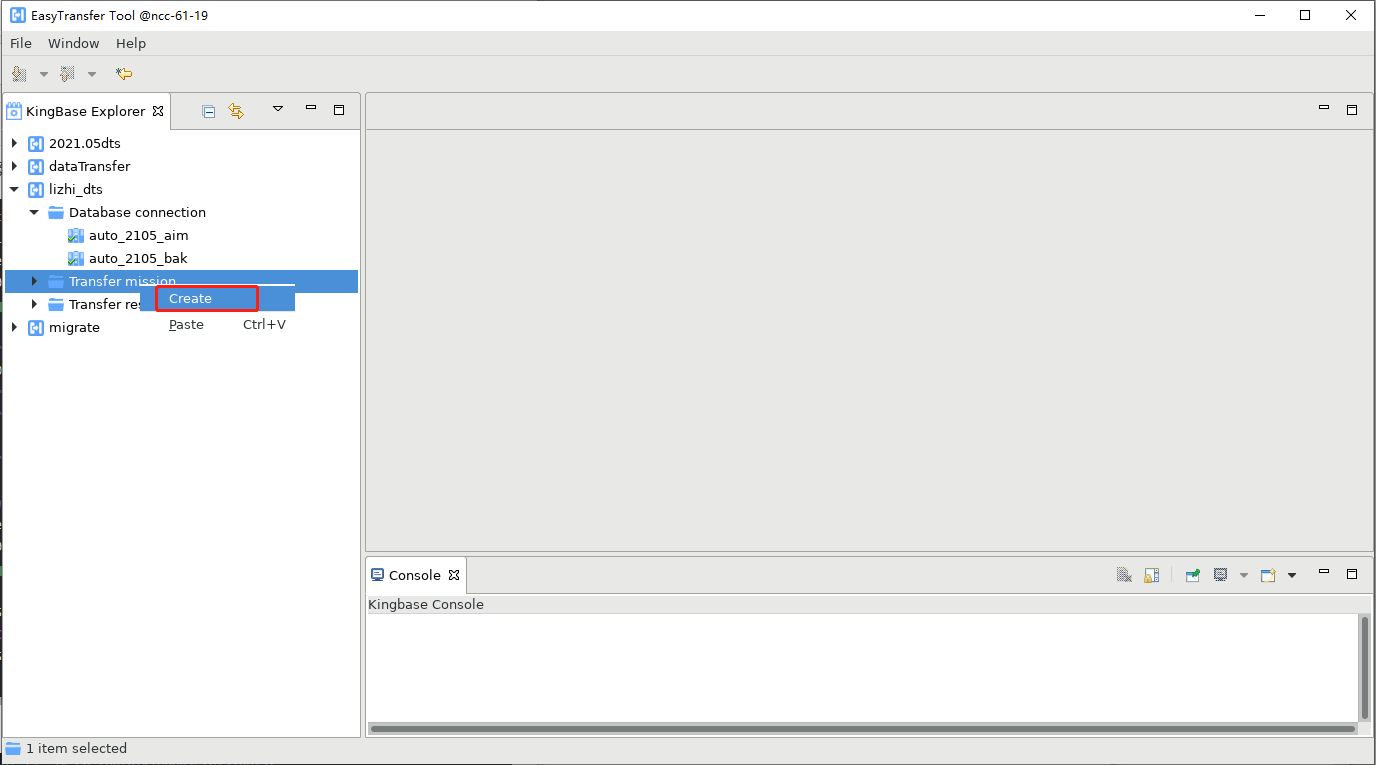Image resolution: width=1376 pixels, height=765 pixels.
Task: Click the Database connection folder icon
Action: 56,212
